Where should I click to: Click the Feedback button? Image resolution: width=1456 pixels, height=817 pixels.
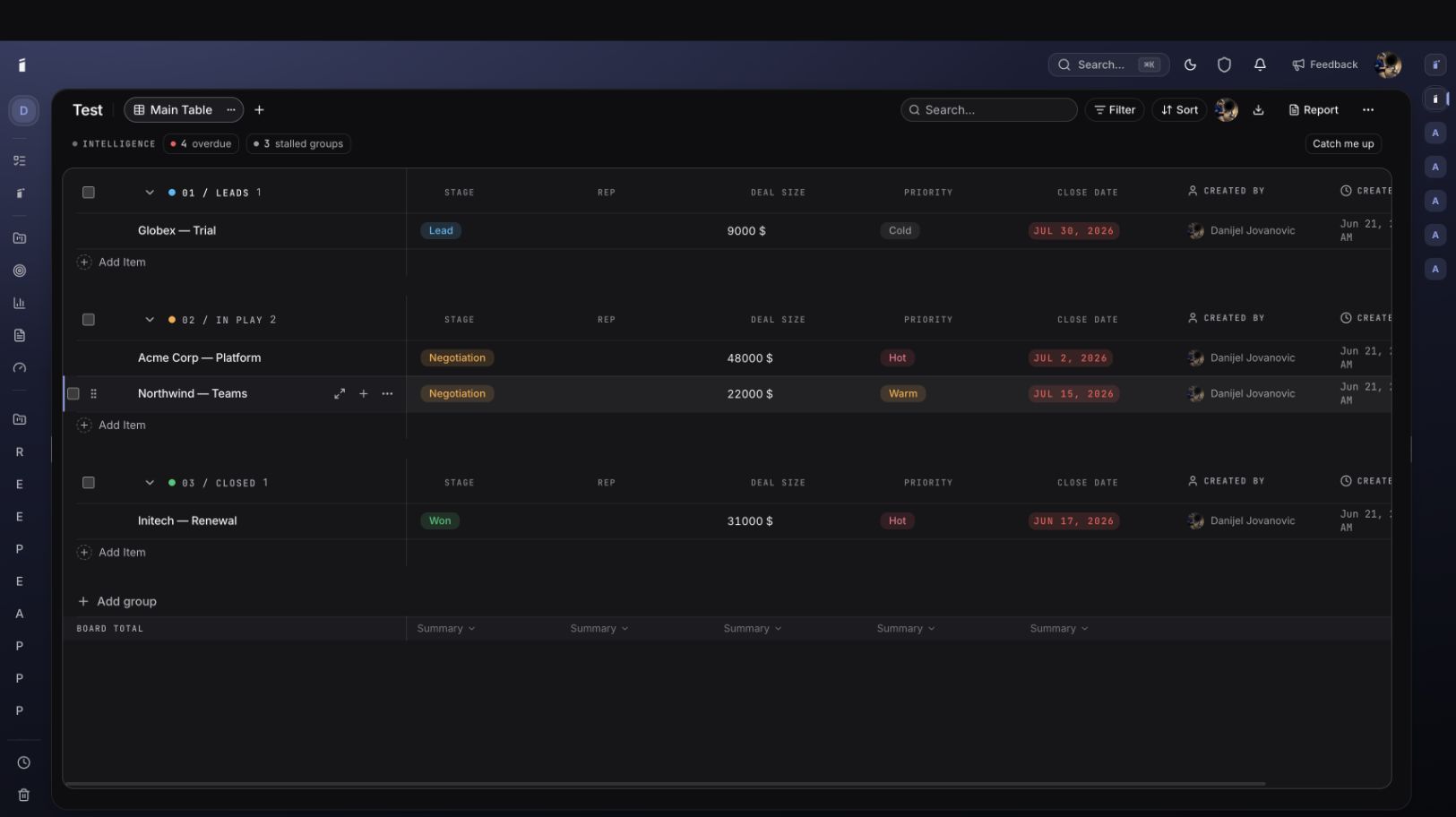[x=1325, y=64]
